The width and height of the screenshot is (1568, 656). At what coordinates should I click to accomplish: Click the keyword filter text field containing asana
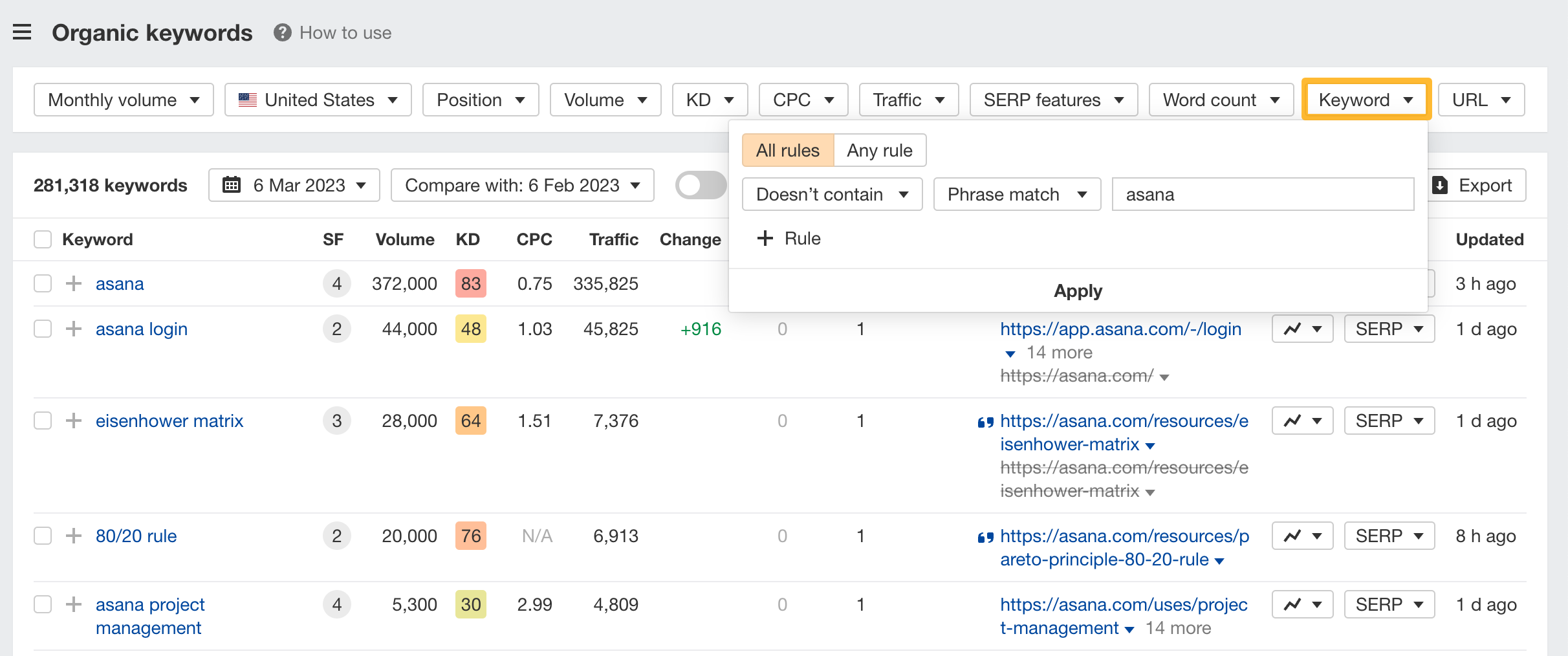coord(1263,194)
